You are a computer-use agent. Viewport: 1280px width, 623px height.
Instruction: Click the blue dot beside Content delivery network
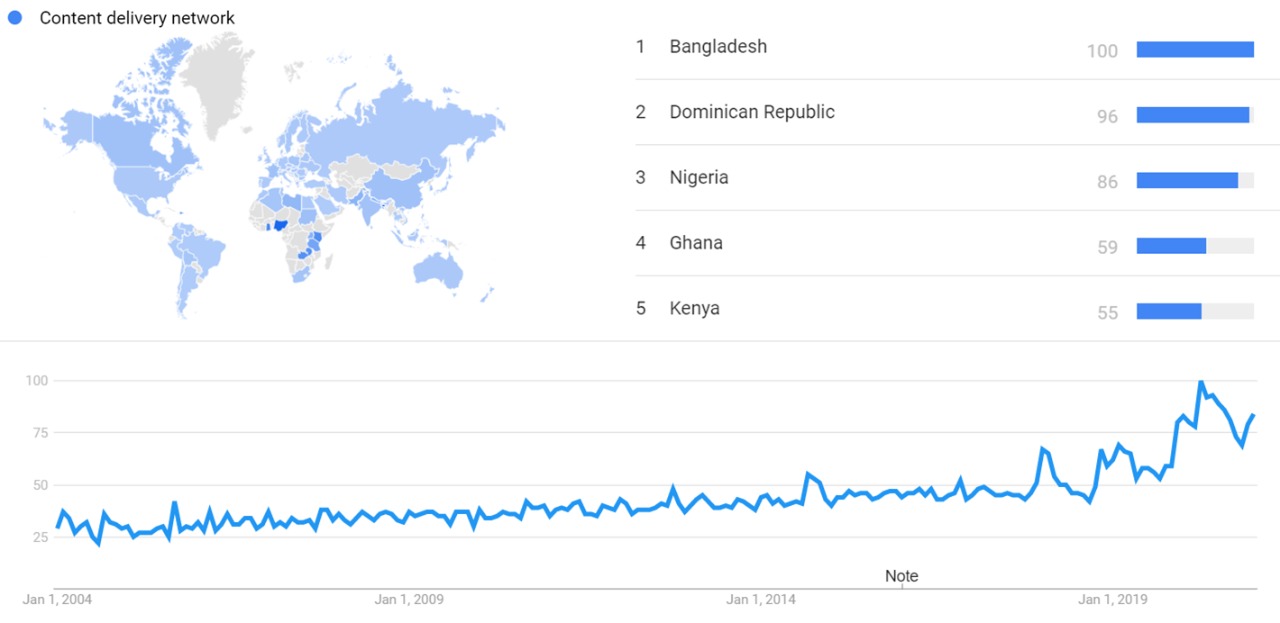coord(15,18)
